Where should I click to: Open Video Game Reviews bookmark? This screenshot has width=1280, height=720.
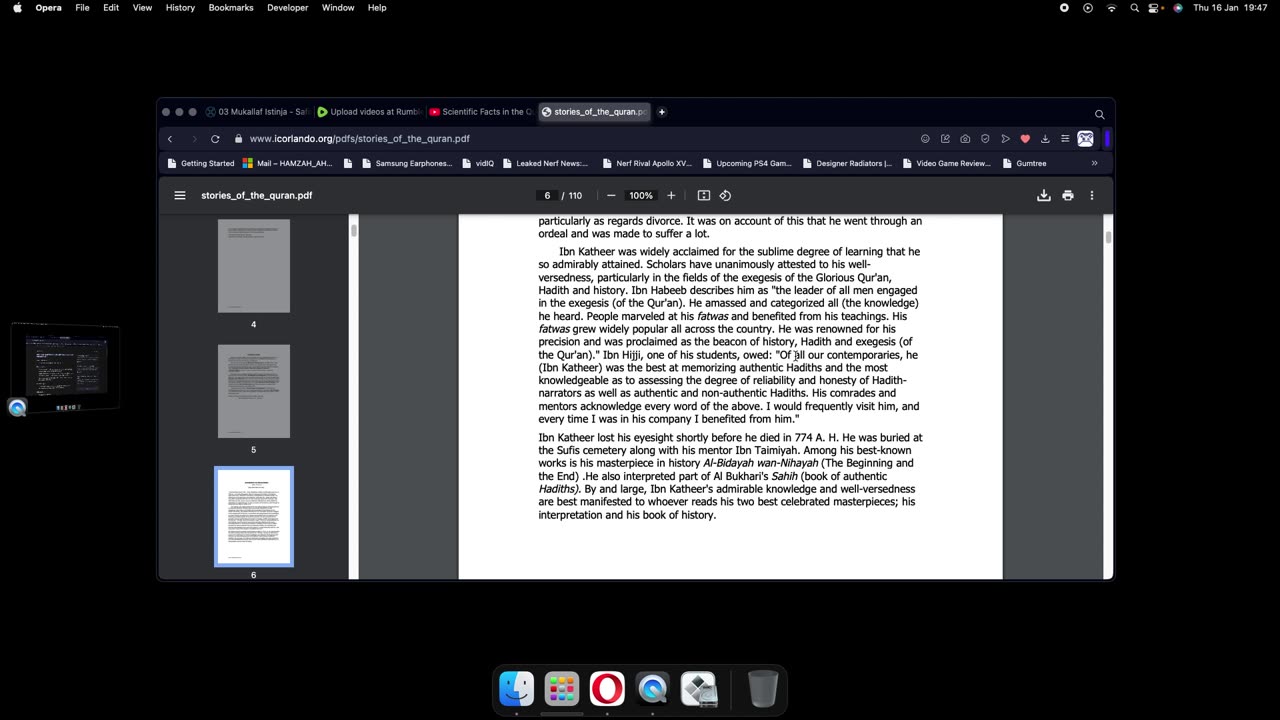(x=947, y=163)
